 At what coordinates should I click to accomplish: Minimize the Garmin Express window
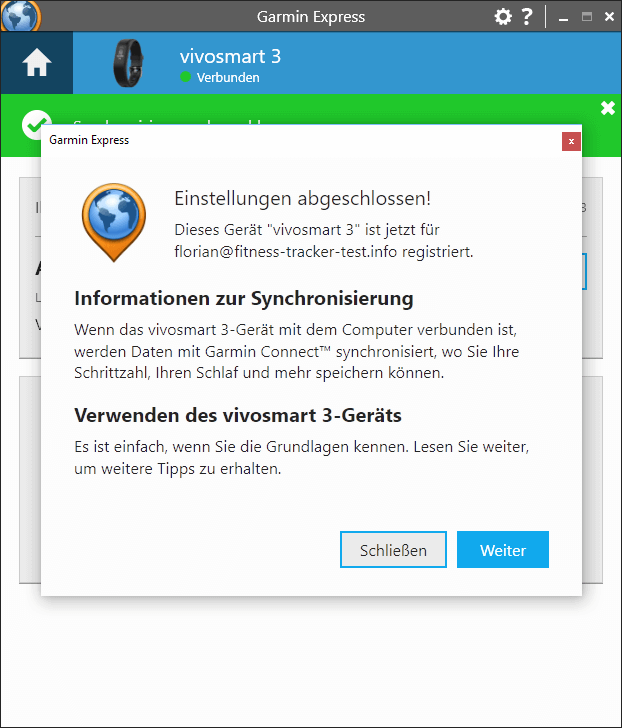tap(564, 18)
